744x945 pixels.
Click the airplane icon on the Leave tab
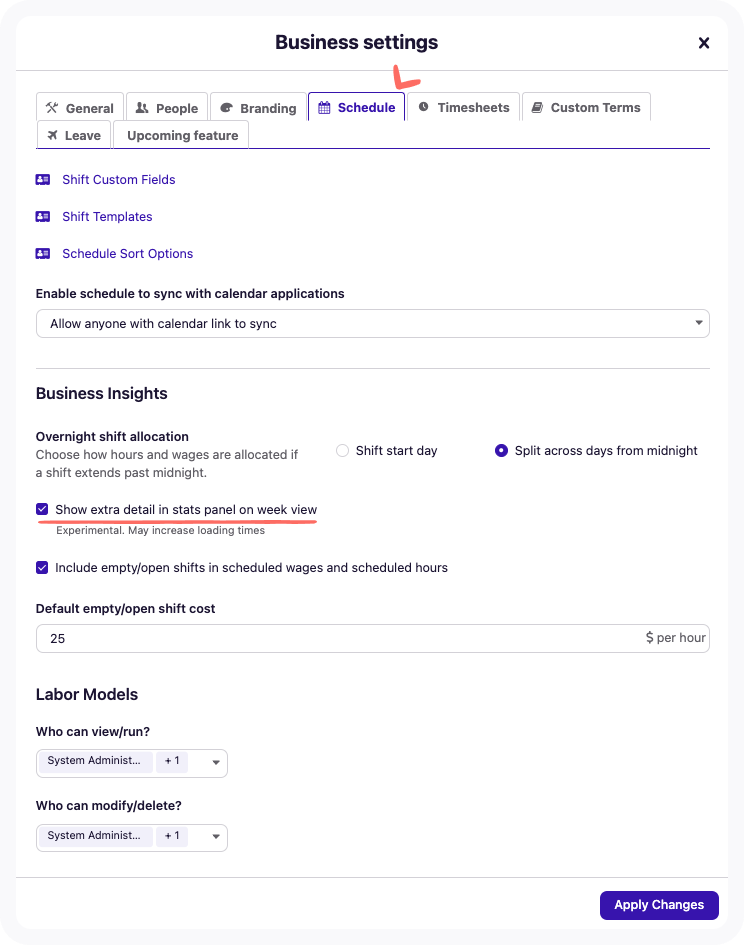point(53,134)
